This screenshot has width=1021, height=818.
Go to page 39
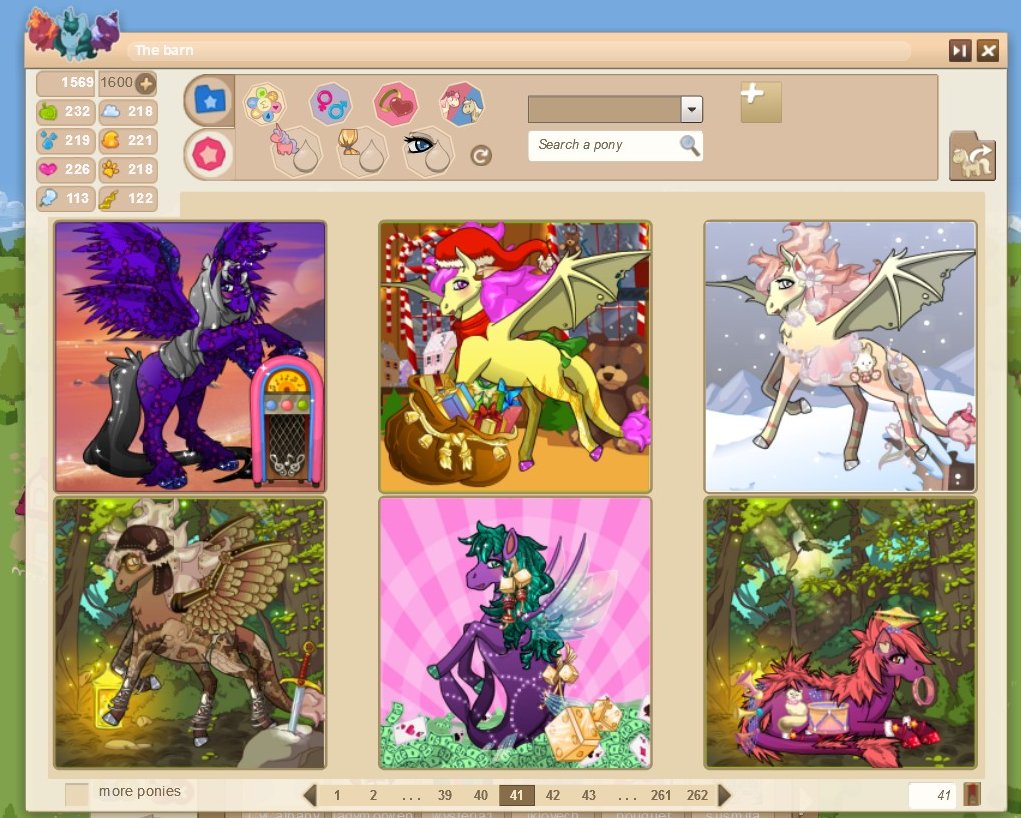pos(445,795)
